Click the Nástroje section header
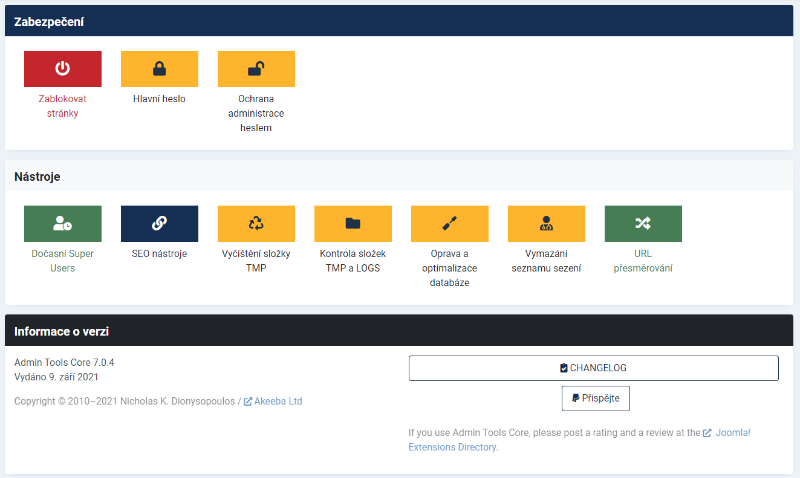 click(x=38, y=177)
